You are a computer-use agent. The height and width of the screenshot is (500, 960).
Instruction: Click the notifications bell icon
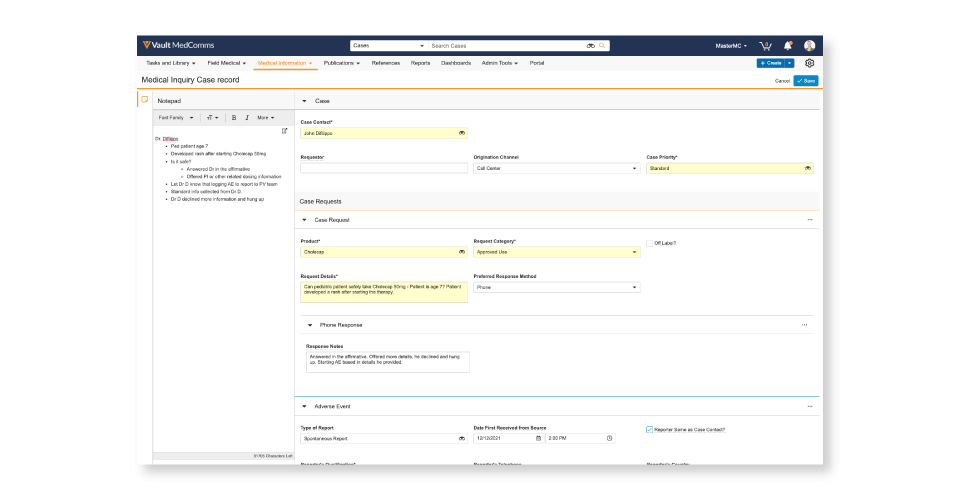(788, 46)
